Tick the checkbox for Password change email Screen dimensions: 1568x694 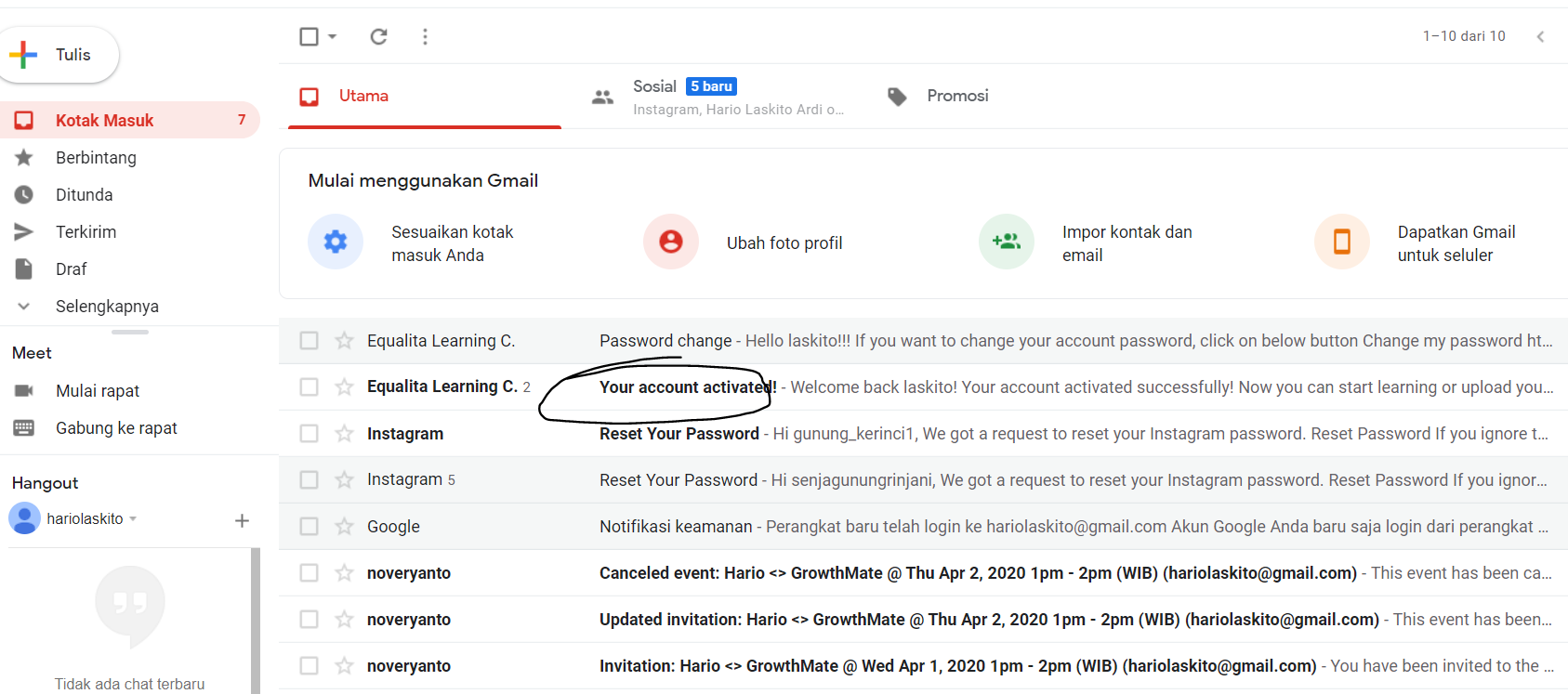pos(310,341)
